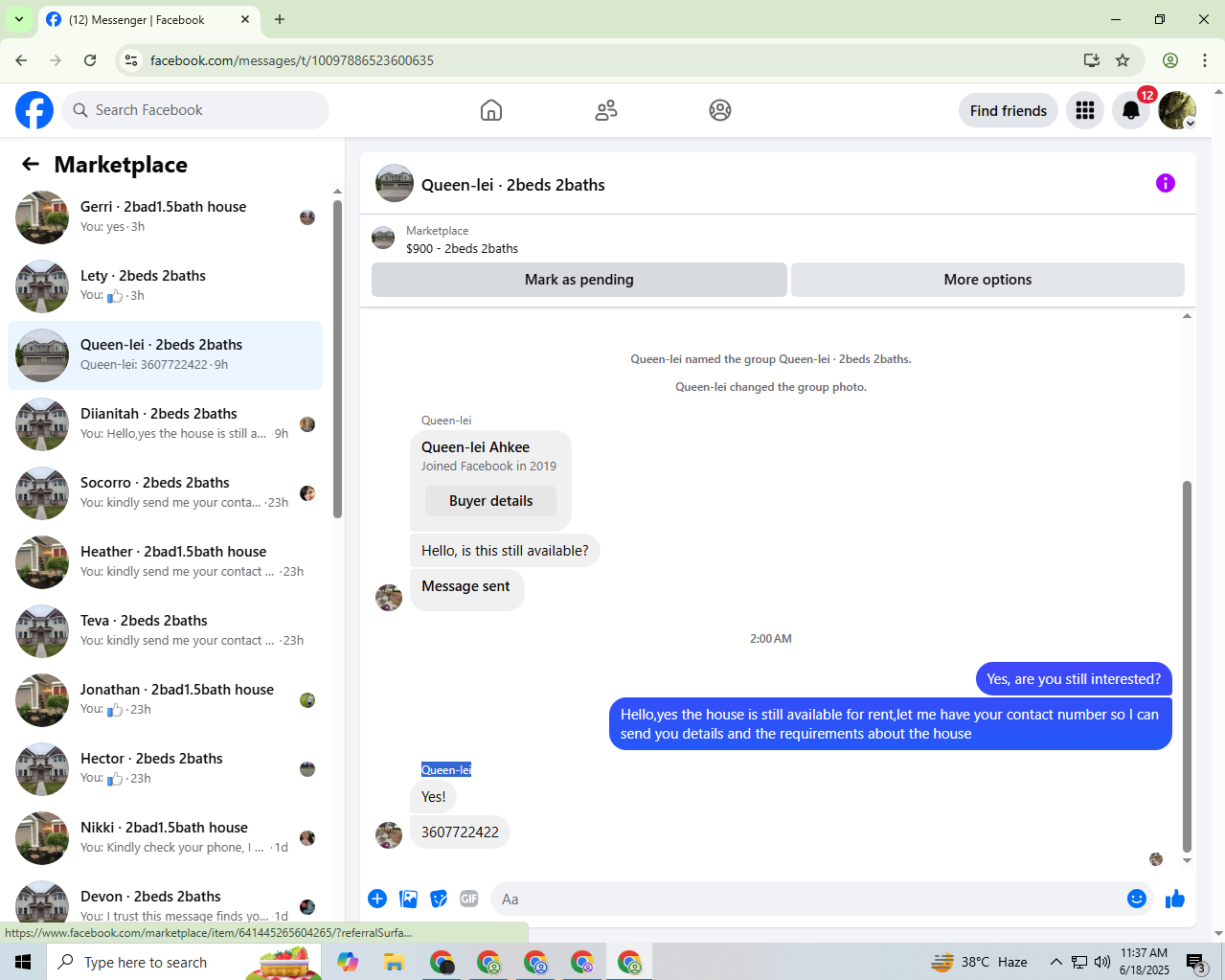Go to the Home feed icon

tap(491, 110)
